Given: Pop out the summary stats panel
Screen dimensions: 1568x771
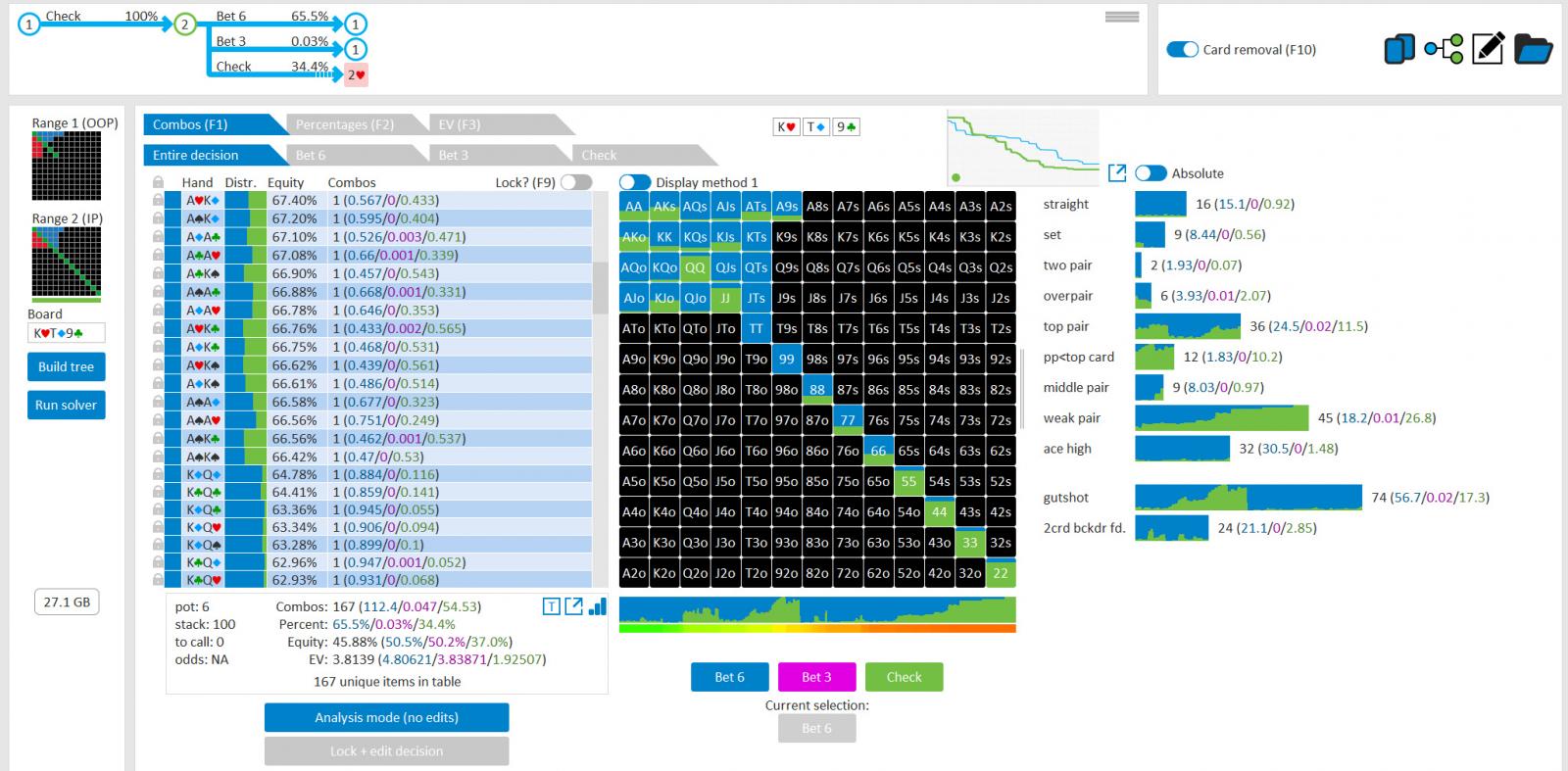Looking at the screenshot, I should pyautogui.click(x=574, y=606).
